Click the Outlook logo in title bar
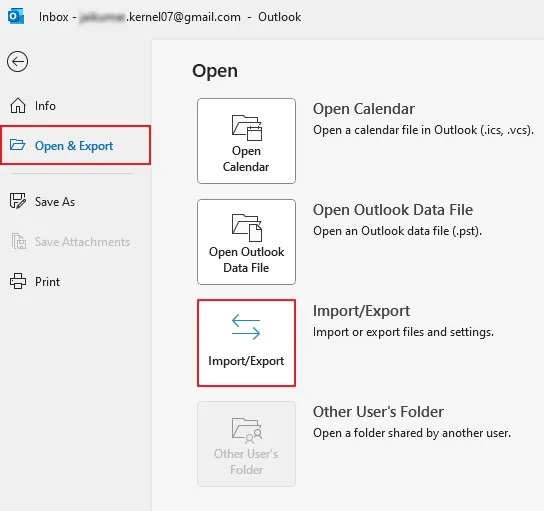 click(x=16, y=17)
